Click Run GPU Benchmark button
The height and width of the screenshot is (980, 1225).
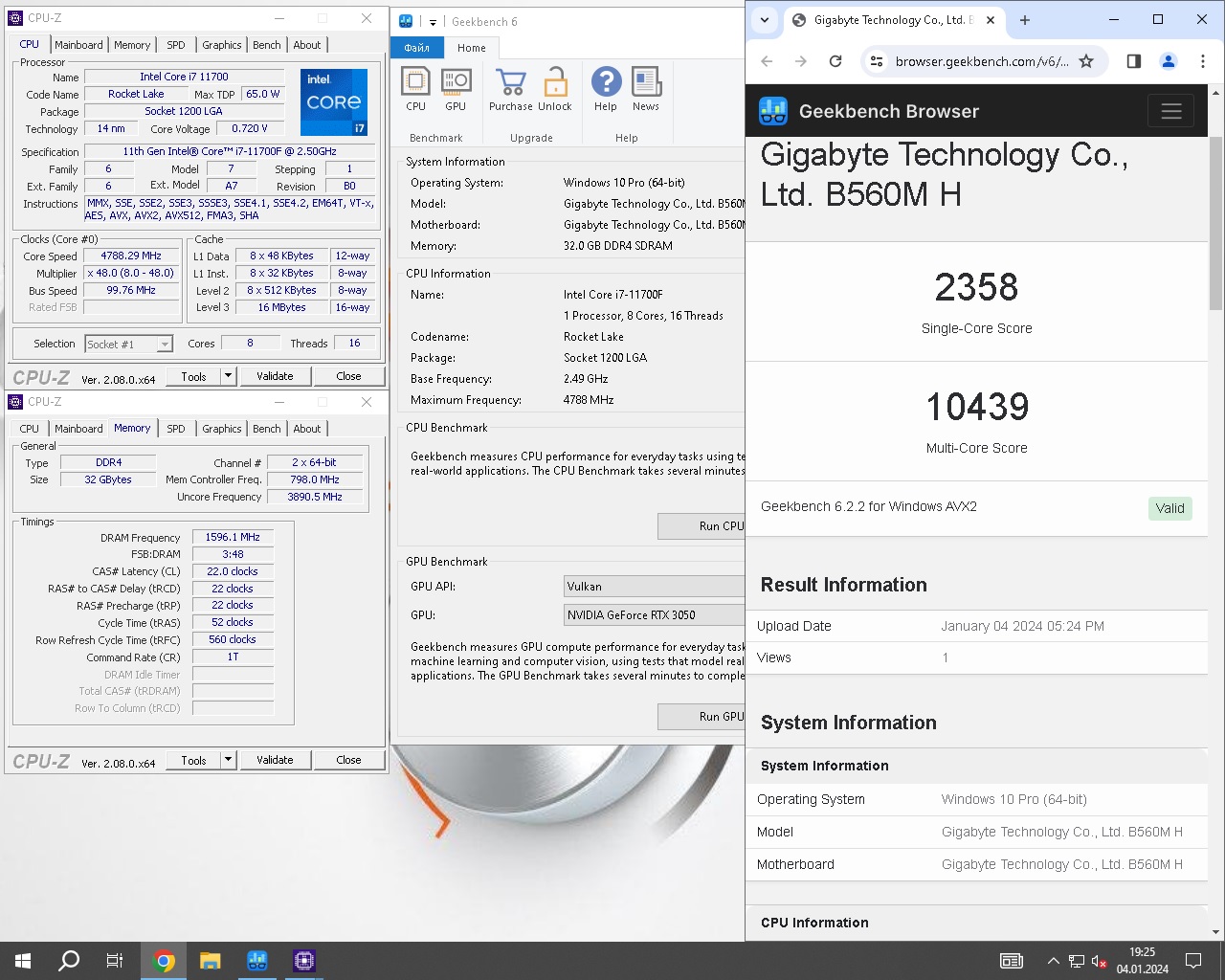(702, 716)
